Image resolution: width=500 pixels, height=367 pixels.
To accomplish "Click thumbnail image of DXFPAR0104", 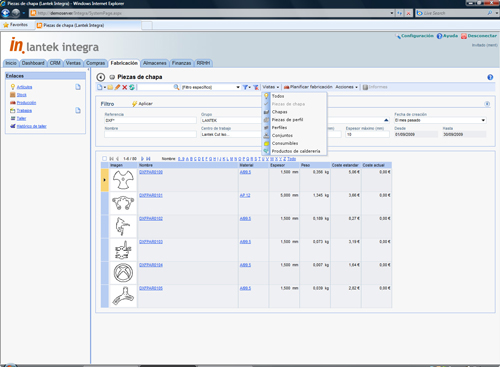I will 123,273.
